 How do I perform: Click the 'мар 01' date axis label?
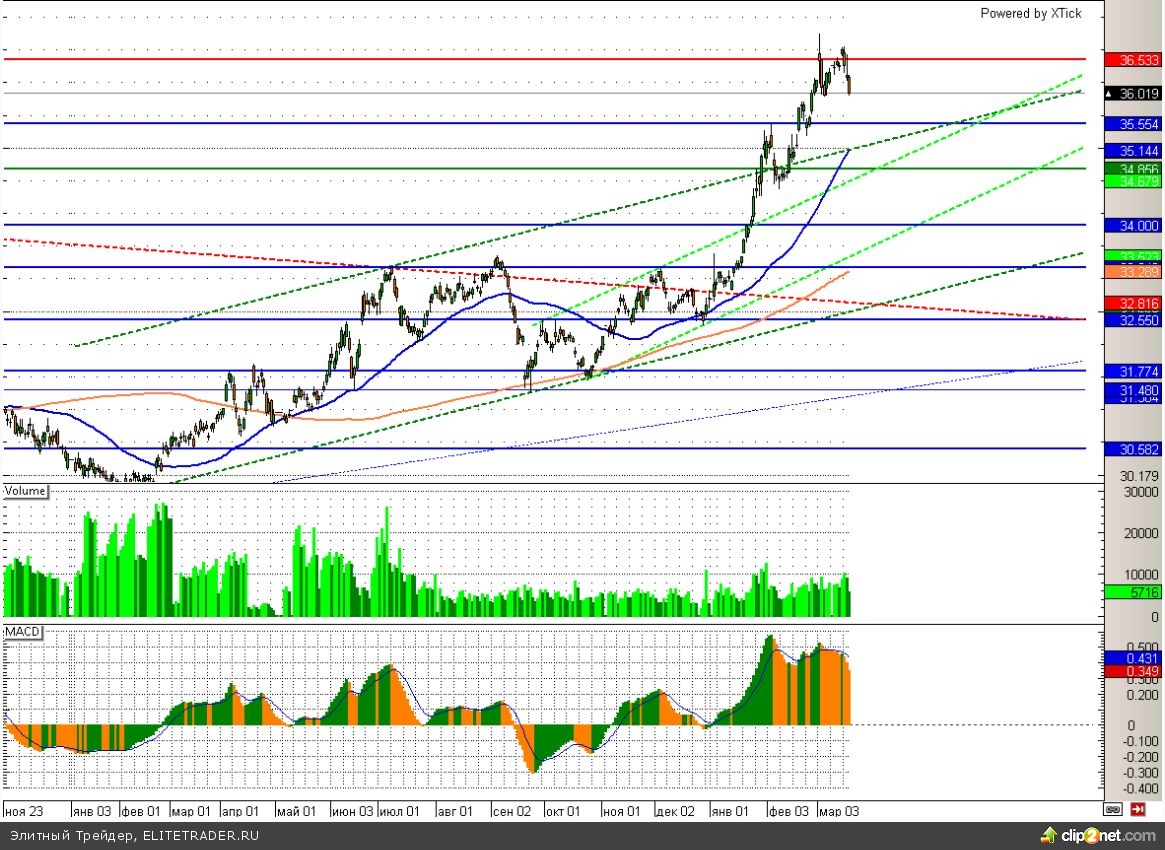click(191, 811)
